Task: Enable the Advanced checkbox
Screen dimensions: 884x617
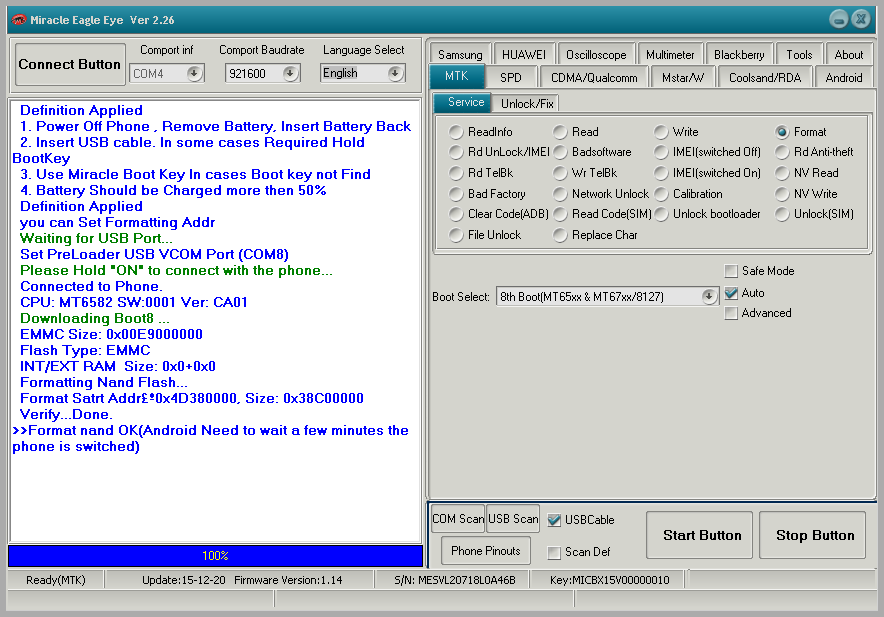Action: (x=731, y=313)
